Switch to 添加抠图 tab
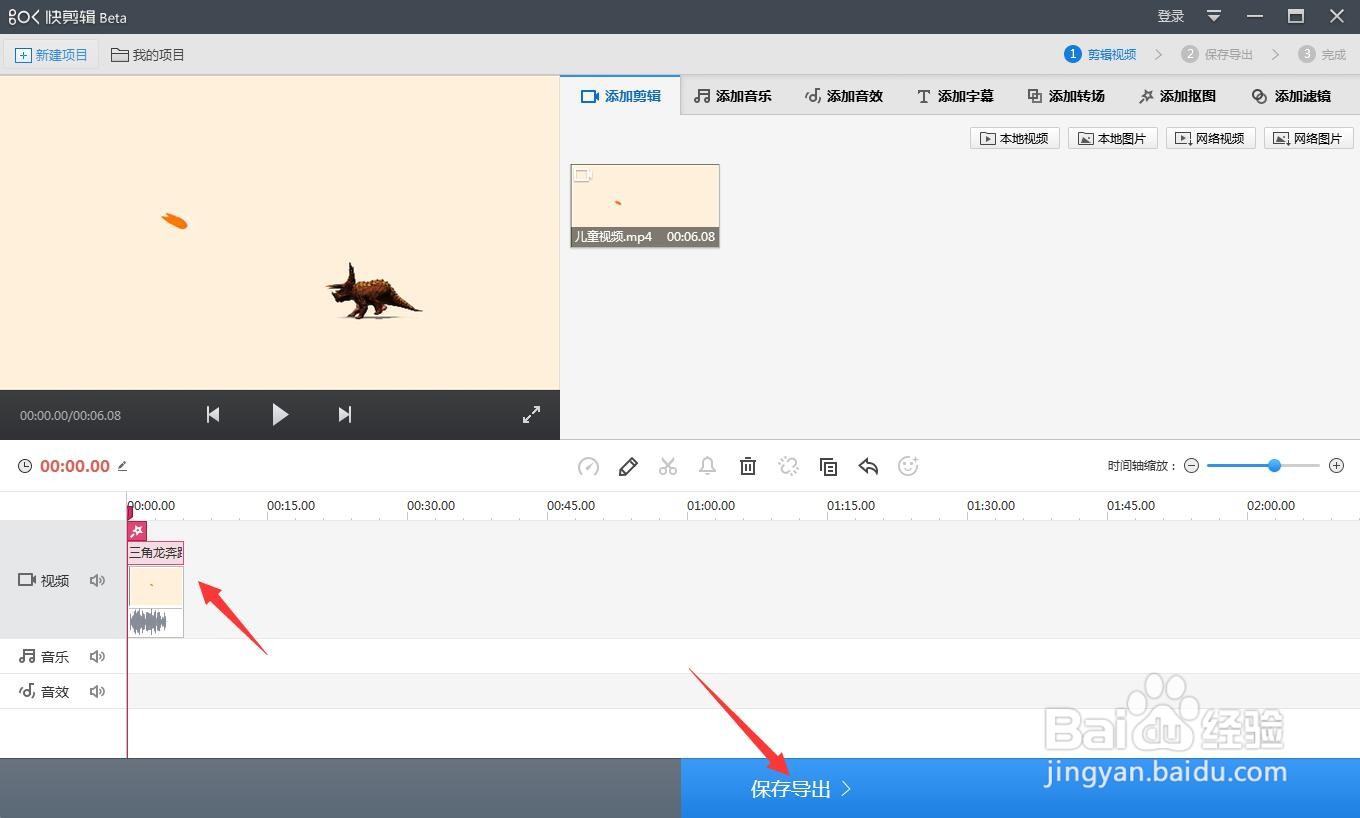Image resolution: width=1360 pixels, height=818 pixels. coord(1177,96)
